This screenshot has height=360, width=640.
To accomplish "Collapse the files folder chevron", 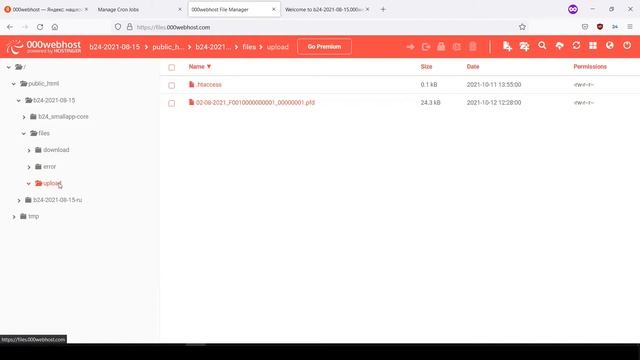I will click(x=24, y=133).
